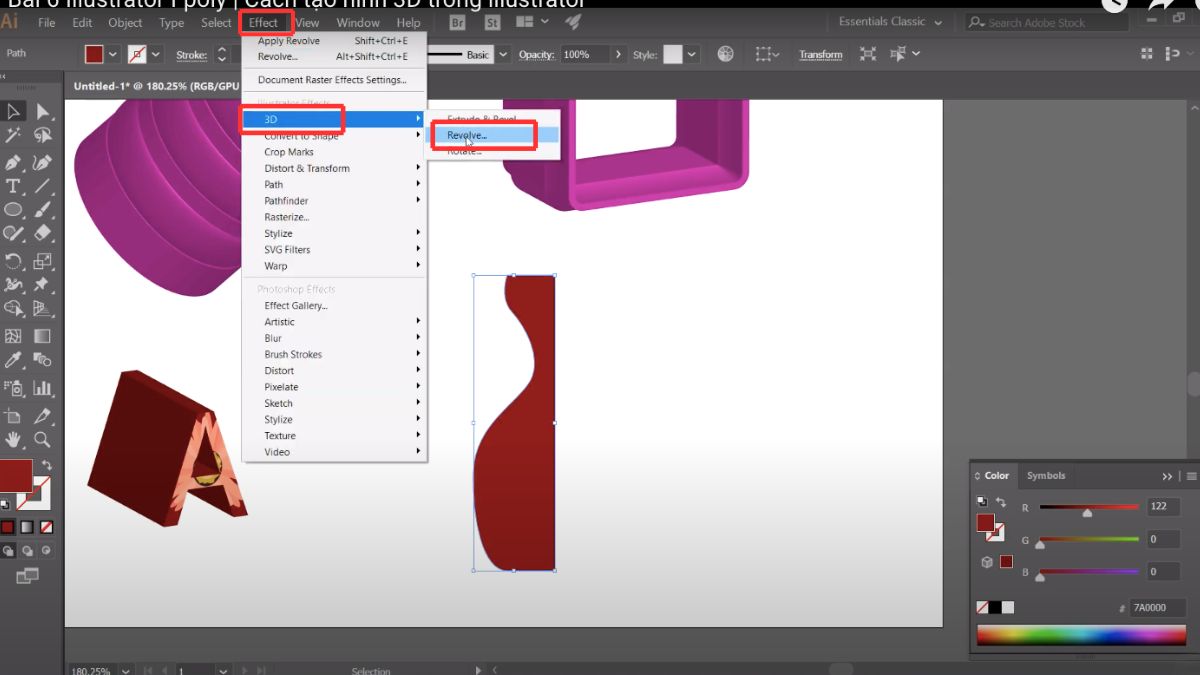This screenshot has height=675, width=1200.
Task: Click the Opacity label link
Action: coord(536,55)
